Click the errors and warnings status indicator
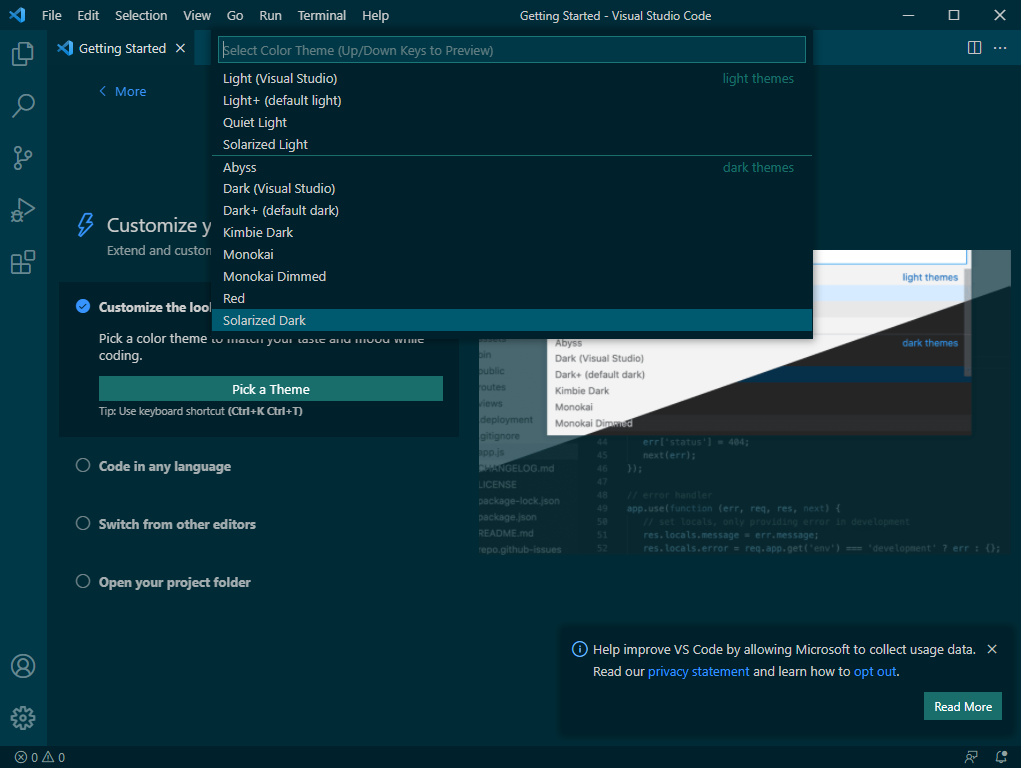This screenshot has height=768, width=1021. (x=40, y=757)
